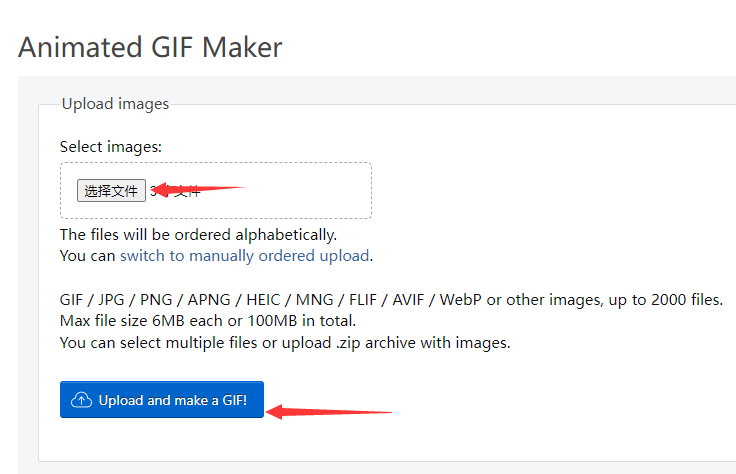The image size is (736, 474).
Task: Click the "Animated GIF Maker" page heading
Action: coord(150,47)
